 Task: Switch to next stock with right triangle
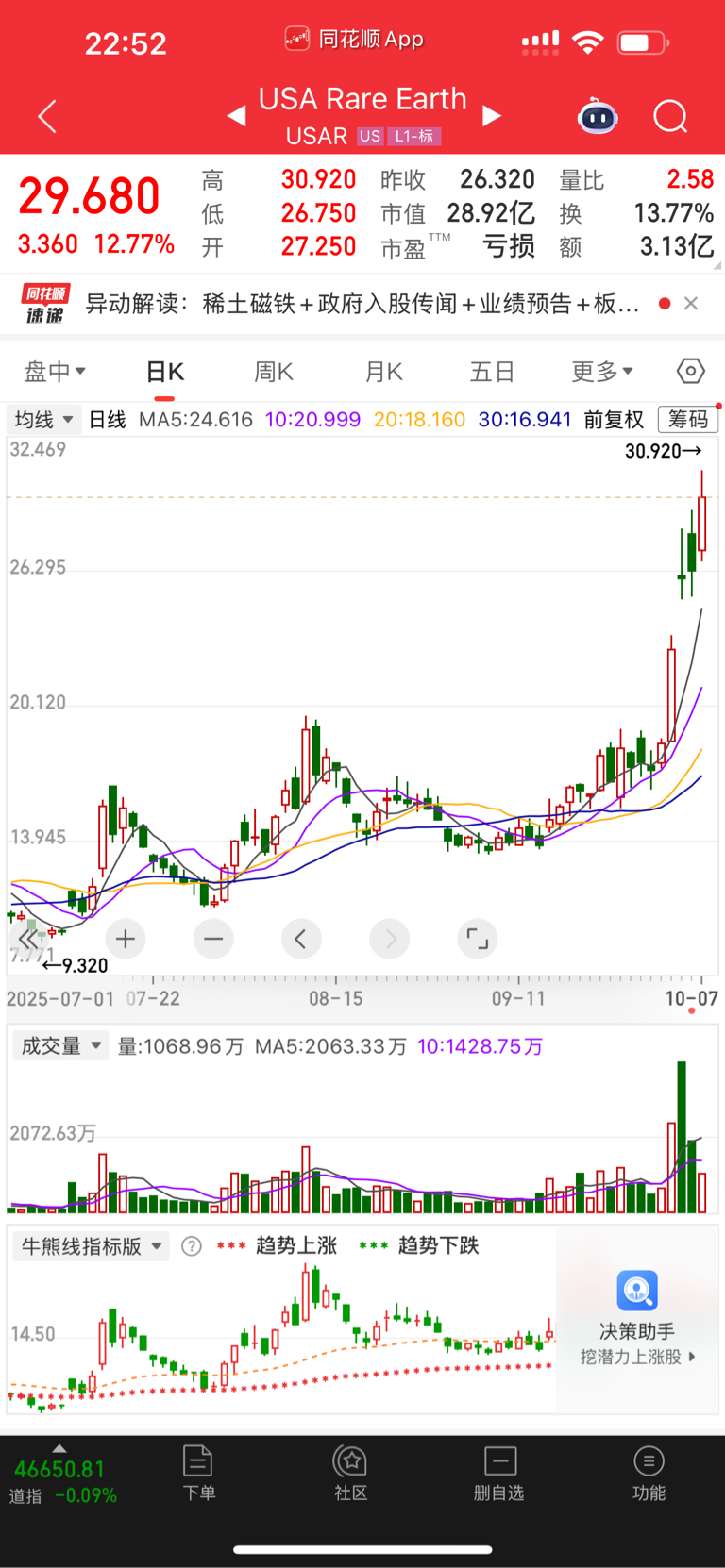click(x=491, y=116)
